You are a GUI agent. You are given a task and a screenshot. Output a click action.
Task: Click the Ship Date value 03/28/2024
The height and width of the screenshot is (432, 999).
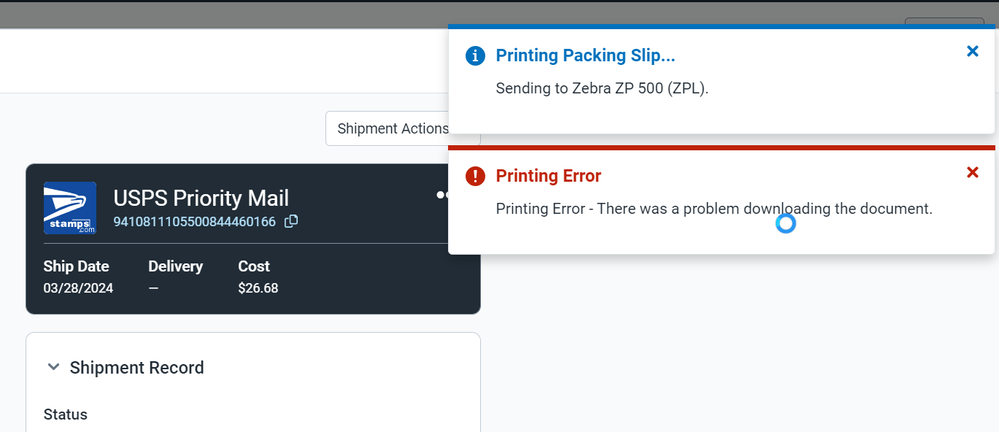point(78,288)
